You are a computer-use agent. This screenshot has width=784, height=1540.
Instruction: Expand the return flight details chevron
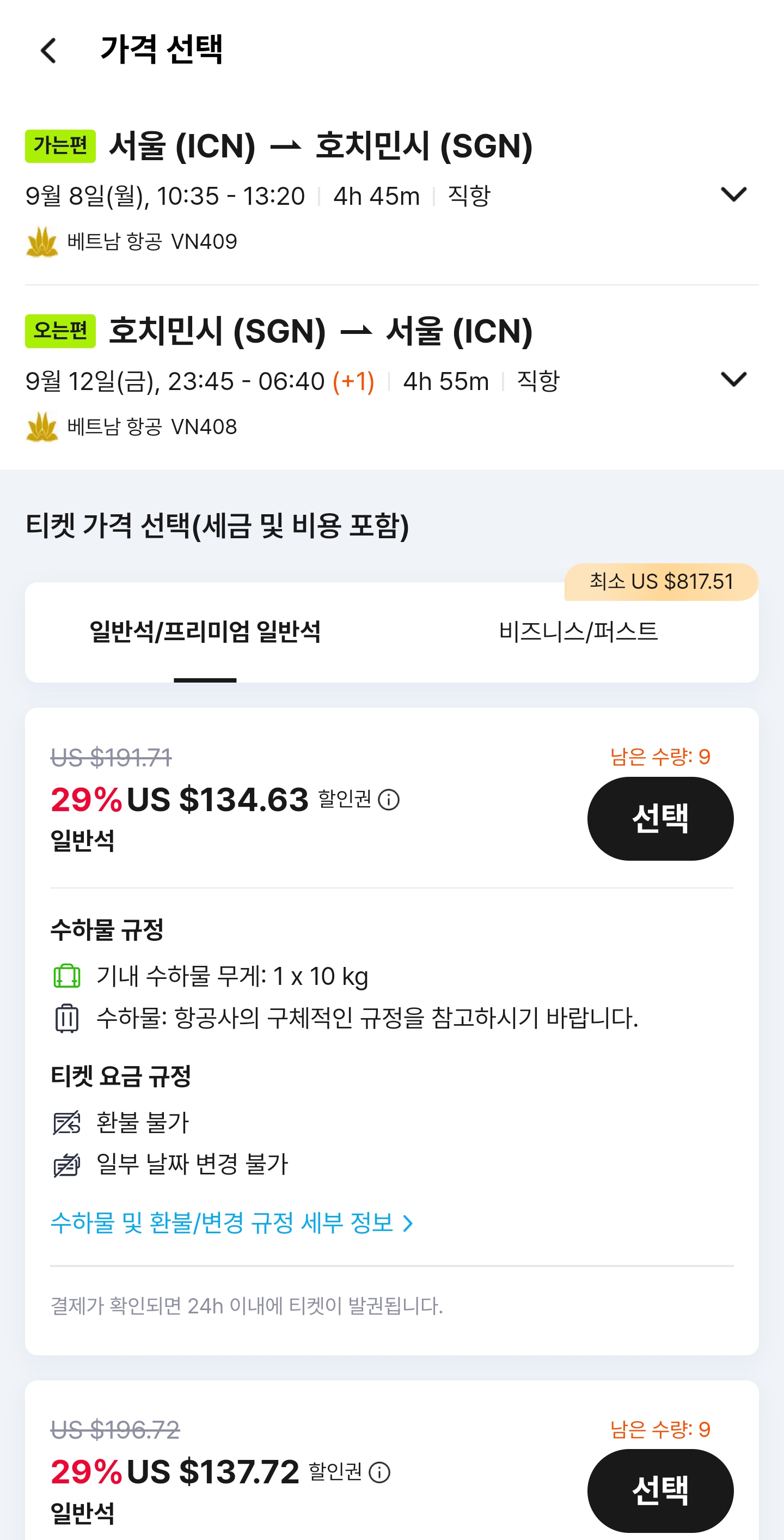coord(733,379)
